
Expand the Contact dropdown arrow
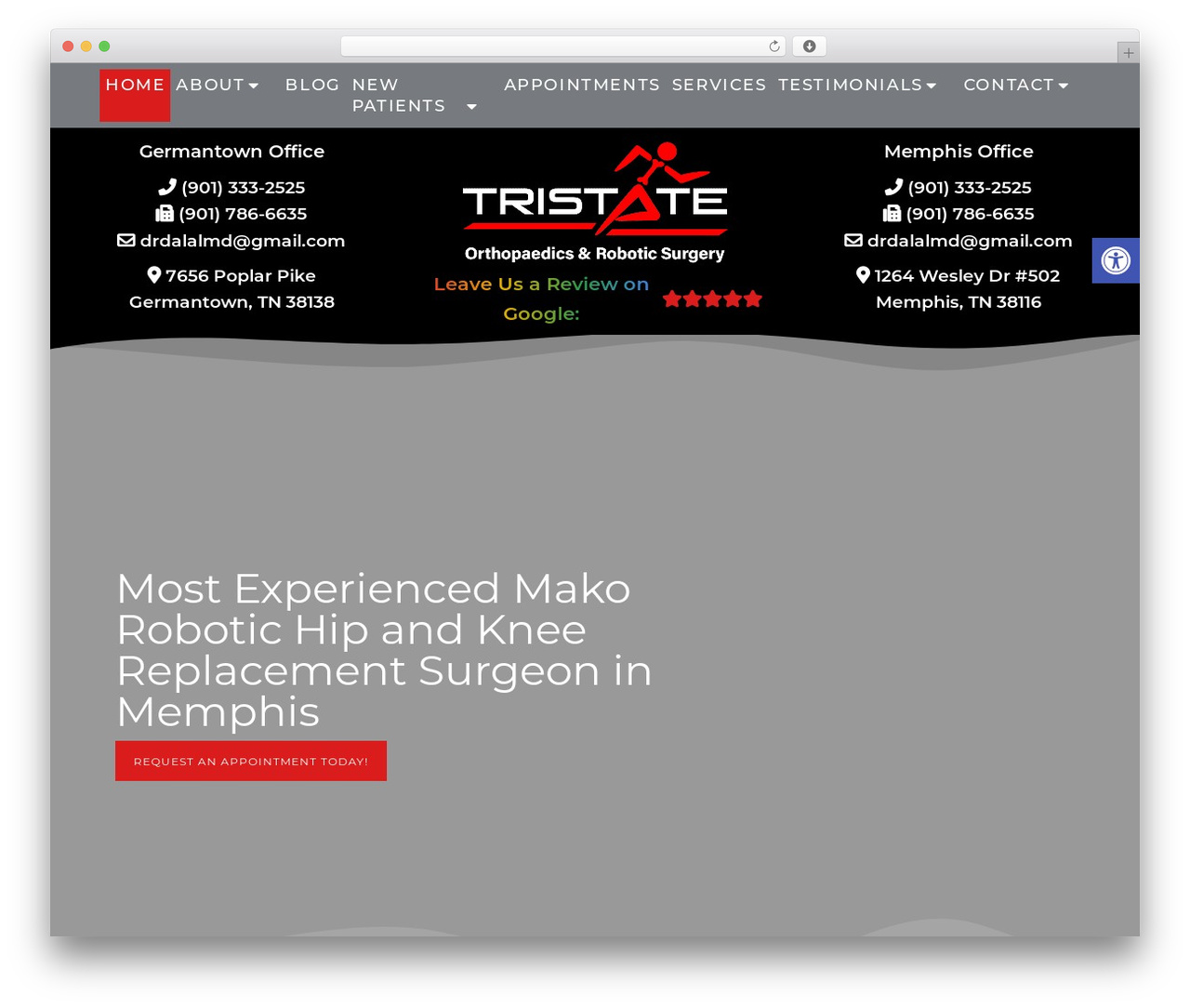coord(1064,86)
